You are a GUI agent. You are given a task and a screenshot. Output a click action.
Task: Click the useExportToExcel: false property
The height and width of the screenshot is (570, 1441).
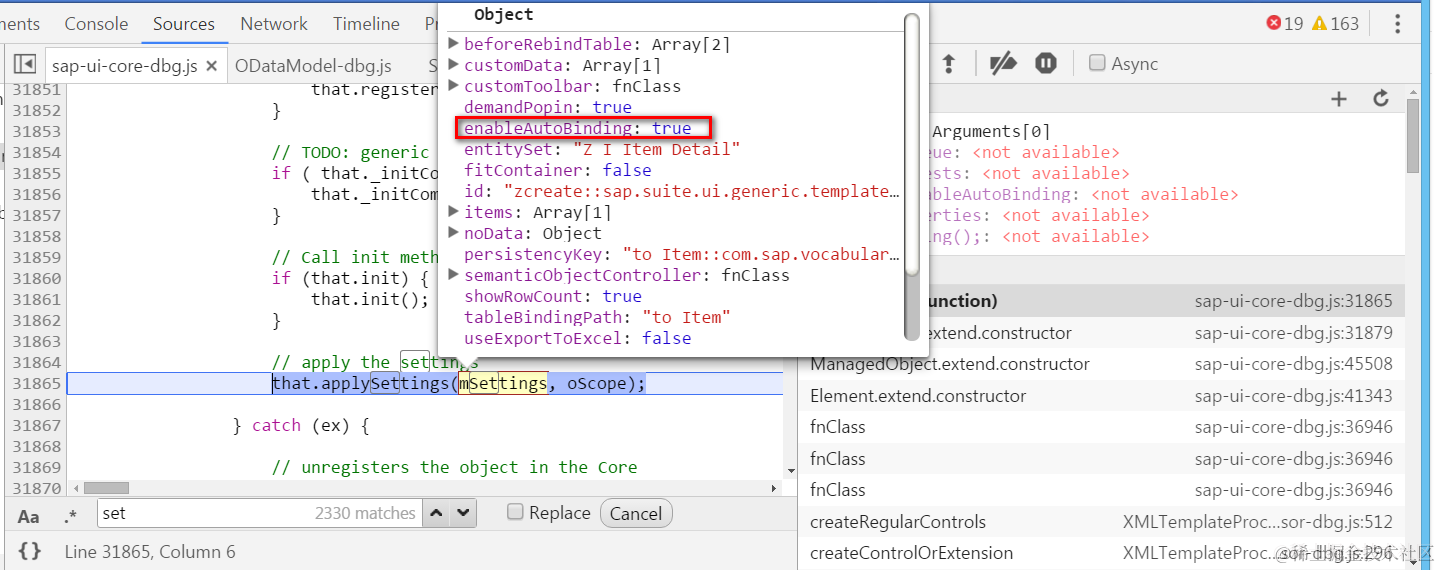(577, 338)
